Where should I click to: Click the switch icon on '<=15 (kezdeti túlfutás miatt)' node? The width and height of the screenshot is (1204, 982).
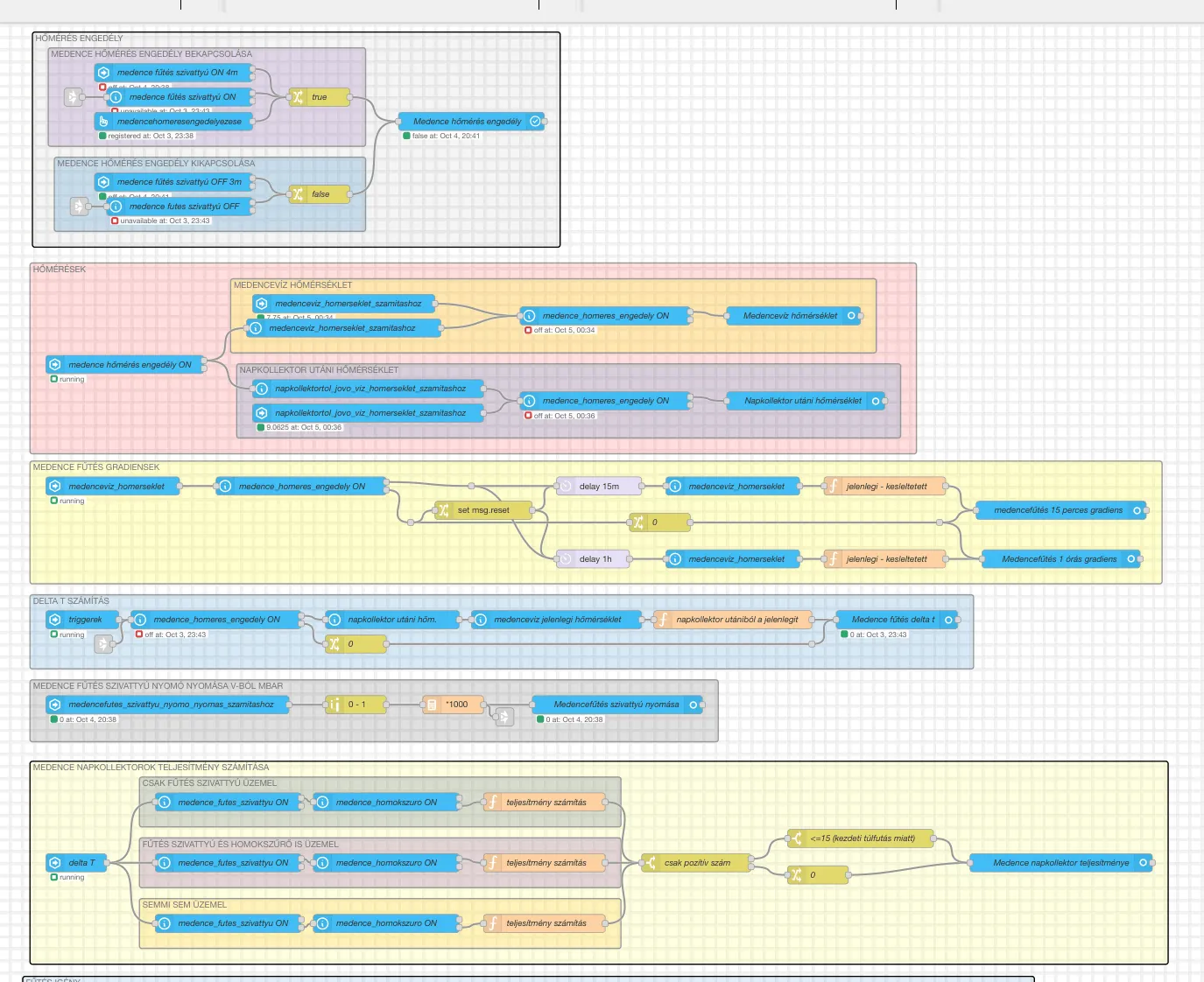(796, 838)
